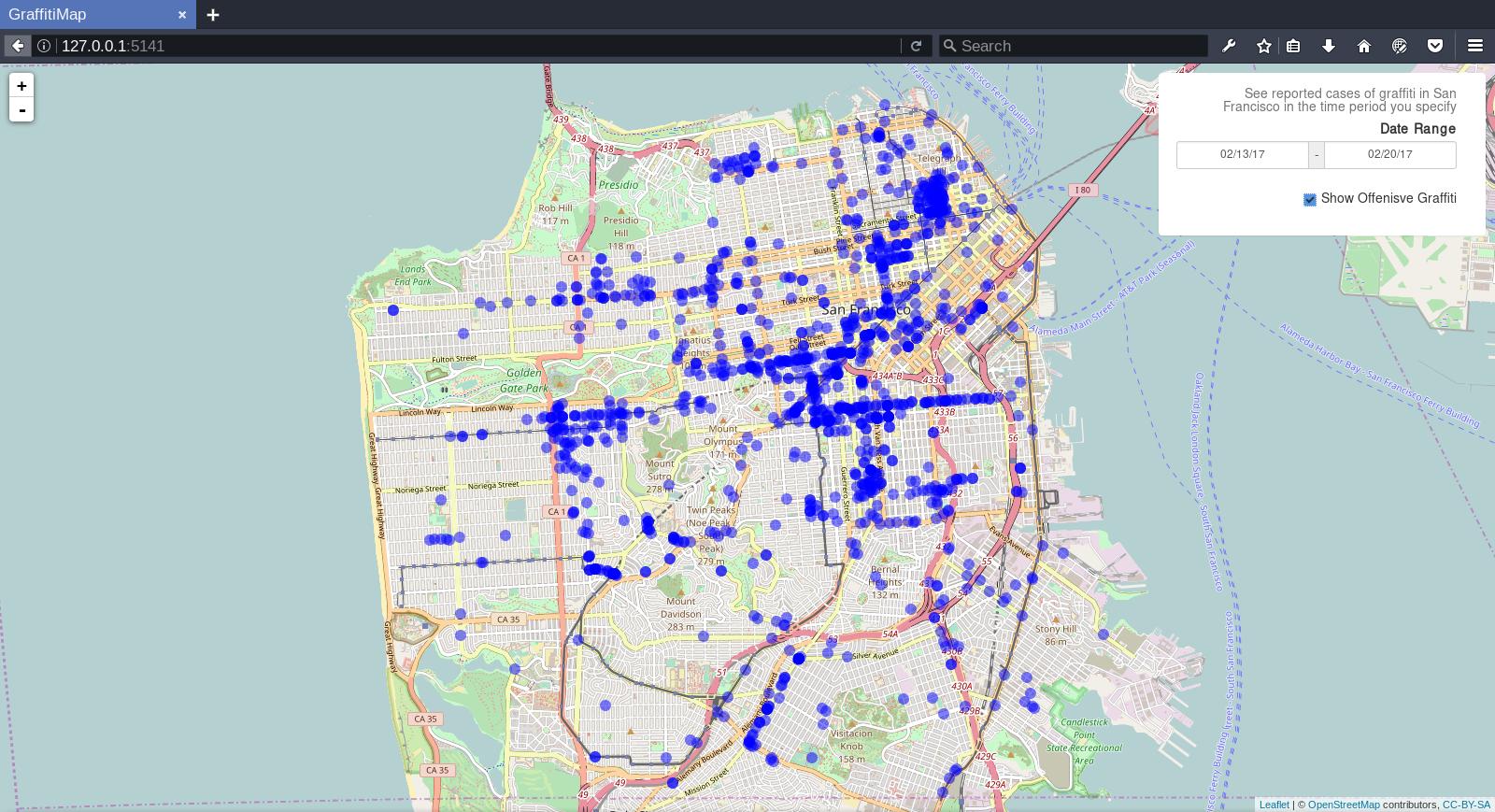
Task: Click the start date field 02/13/17
Action: point(1242,155)
